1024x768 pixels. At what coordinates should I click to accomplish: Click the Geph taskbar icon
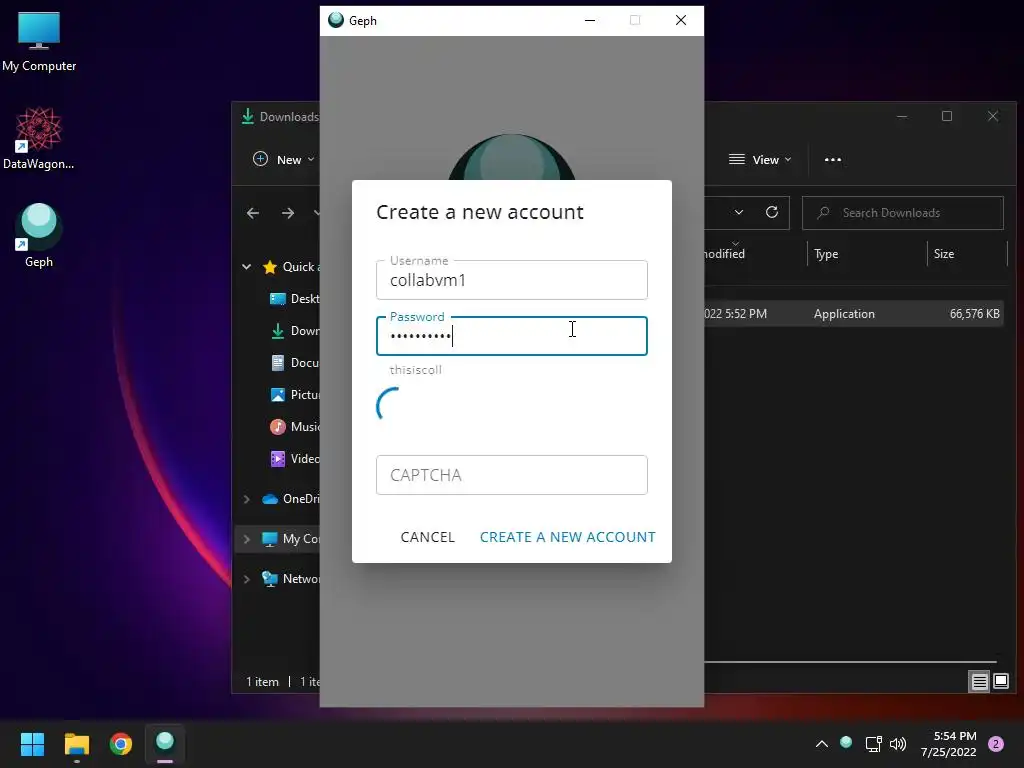coord(165,744)
